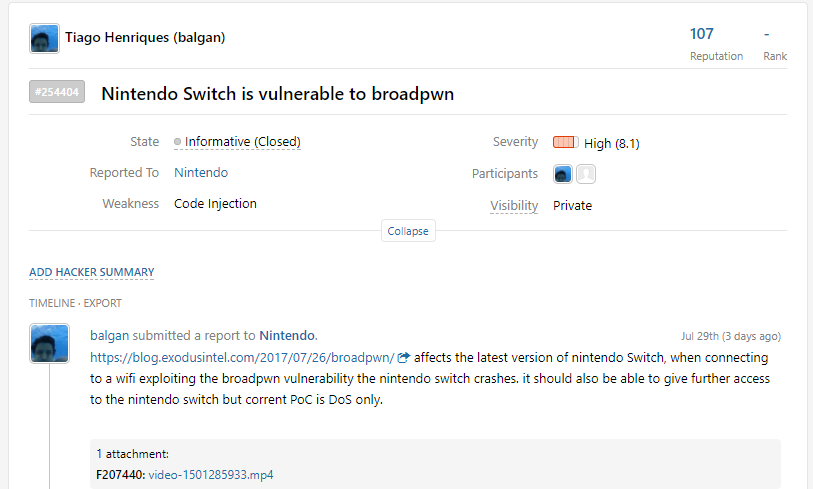Open video-1501285933.mp4 attachment

click(210, 475)
